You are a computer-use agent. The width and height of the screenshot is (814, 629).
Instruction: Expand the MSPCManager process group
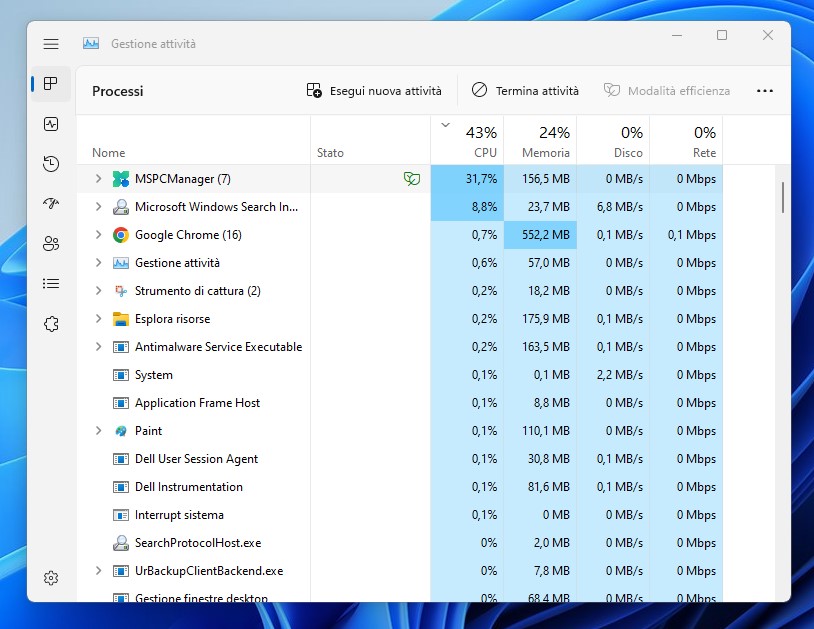pyautogui.click(x=98, y=179)
